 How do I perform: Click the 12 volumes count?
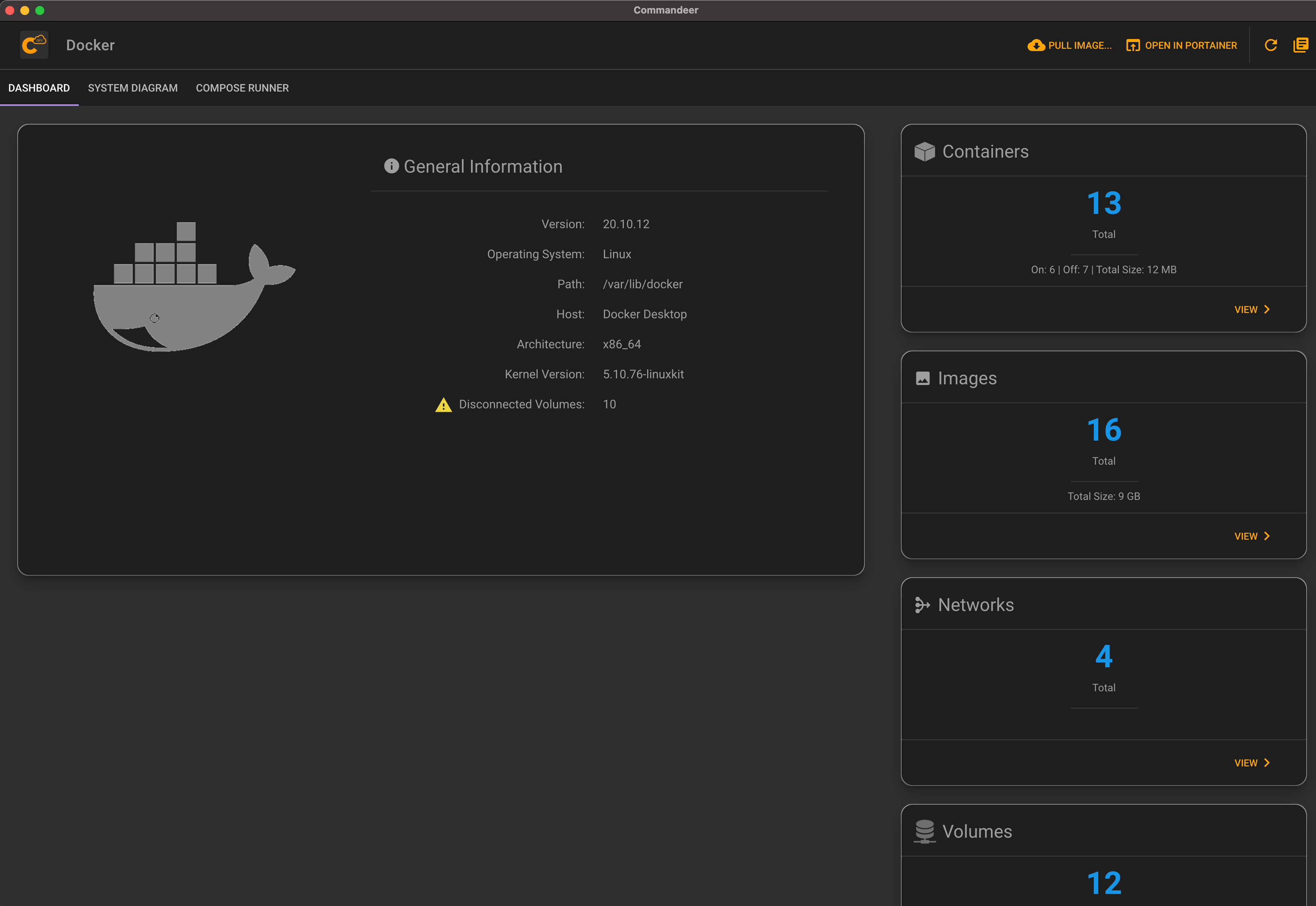(1104, 883)
